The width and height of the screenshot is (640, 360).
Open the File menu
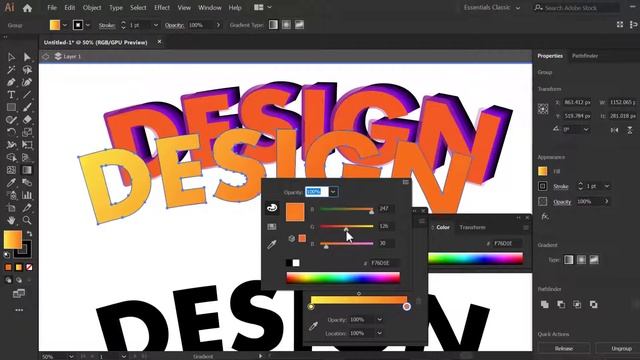pyautogui.click(x=52, y=7)
